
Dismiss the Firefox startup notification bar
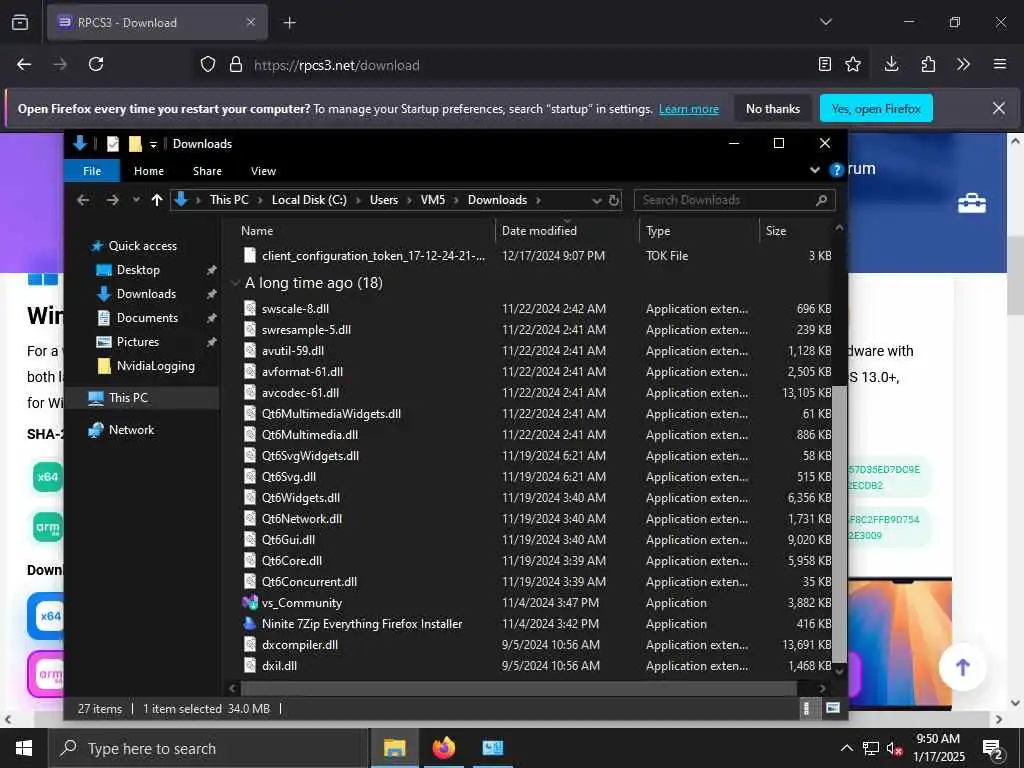999,108
